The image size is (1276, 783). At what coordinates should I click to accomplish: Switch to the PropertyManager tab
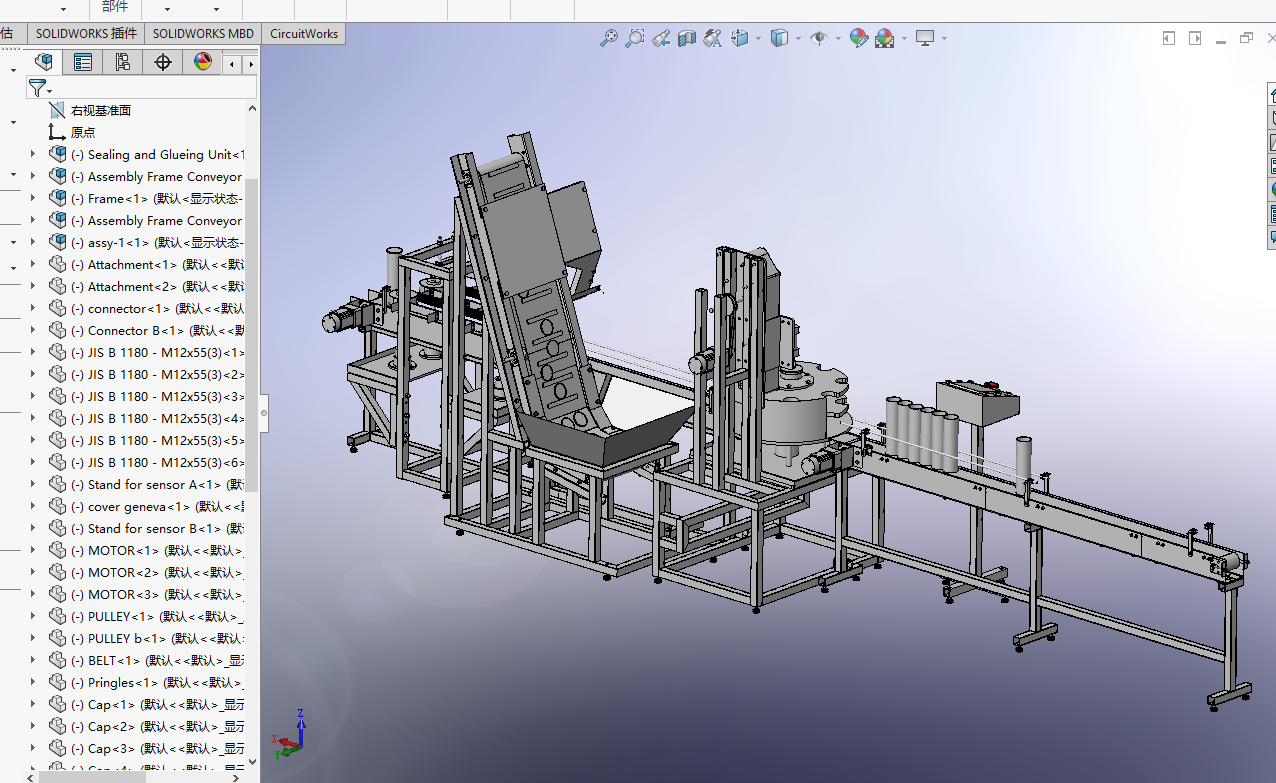(83, 62)
